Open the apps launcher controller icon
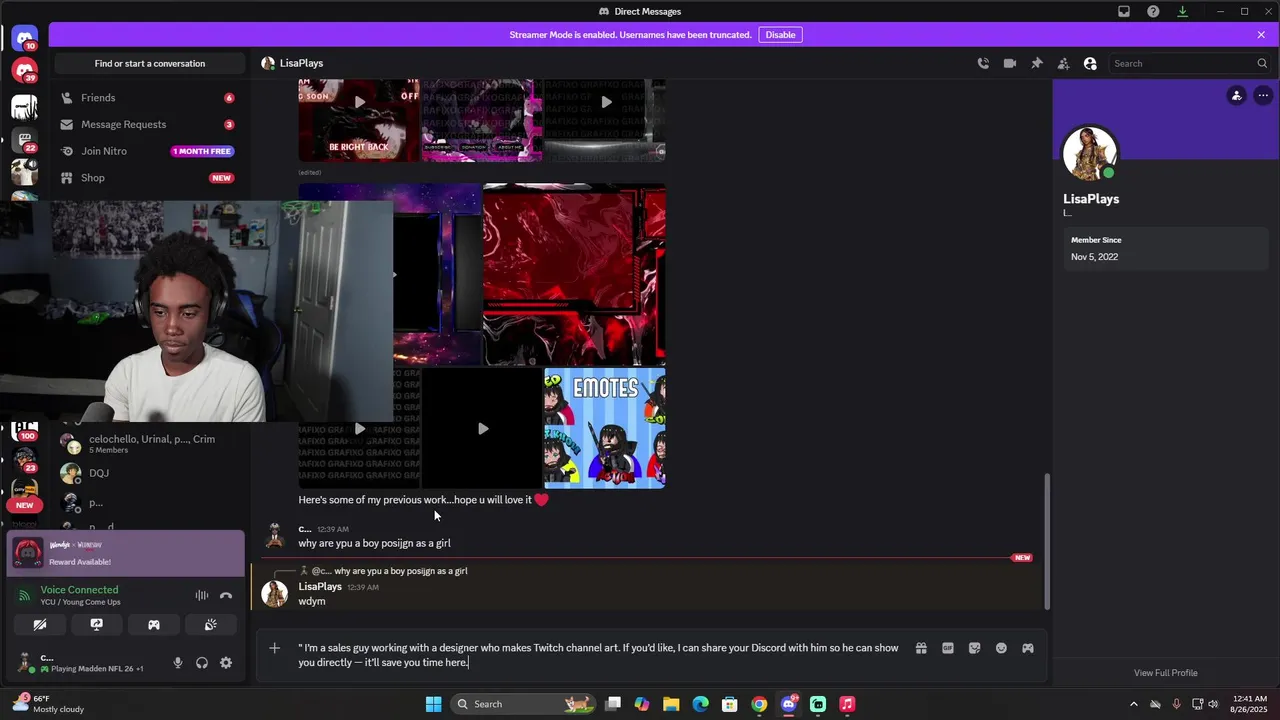This screenshot has height=720, width=1280. [1028, 648]
